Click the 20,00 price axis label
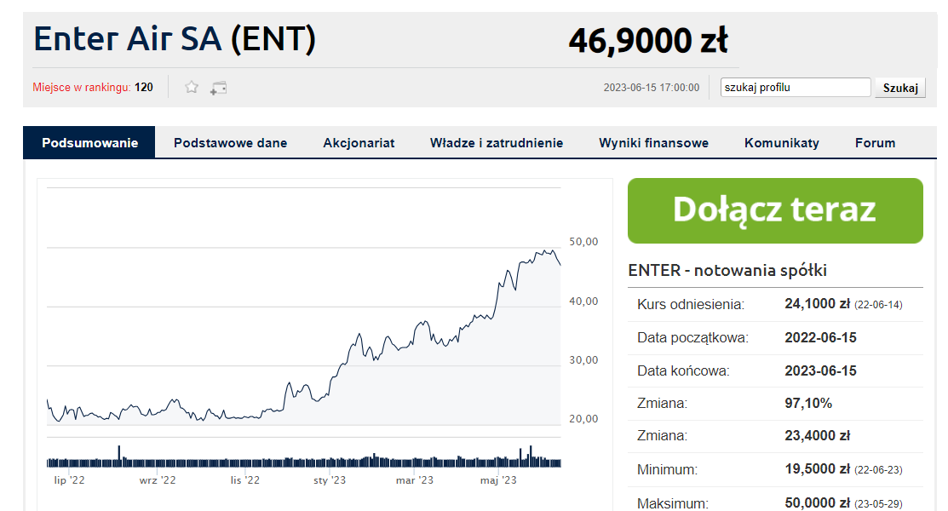 pos(583,418)
